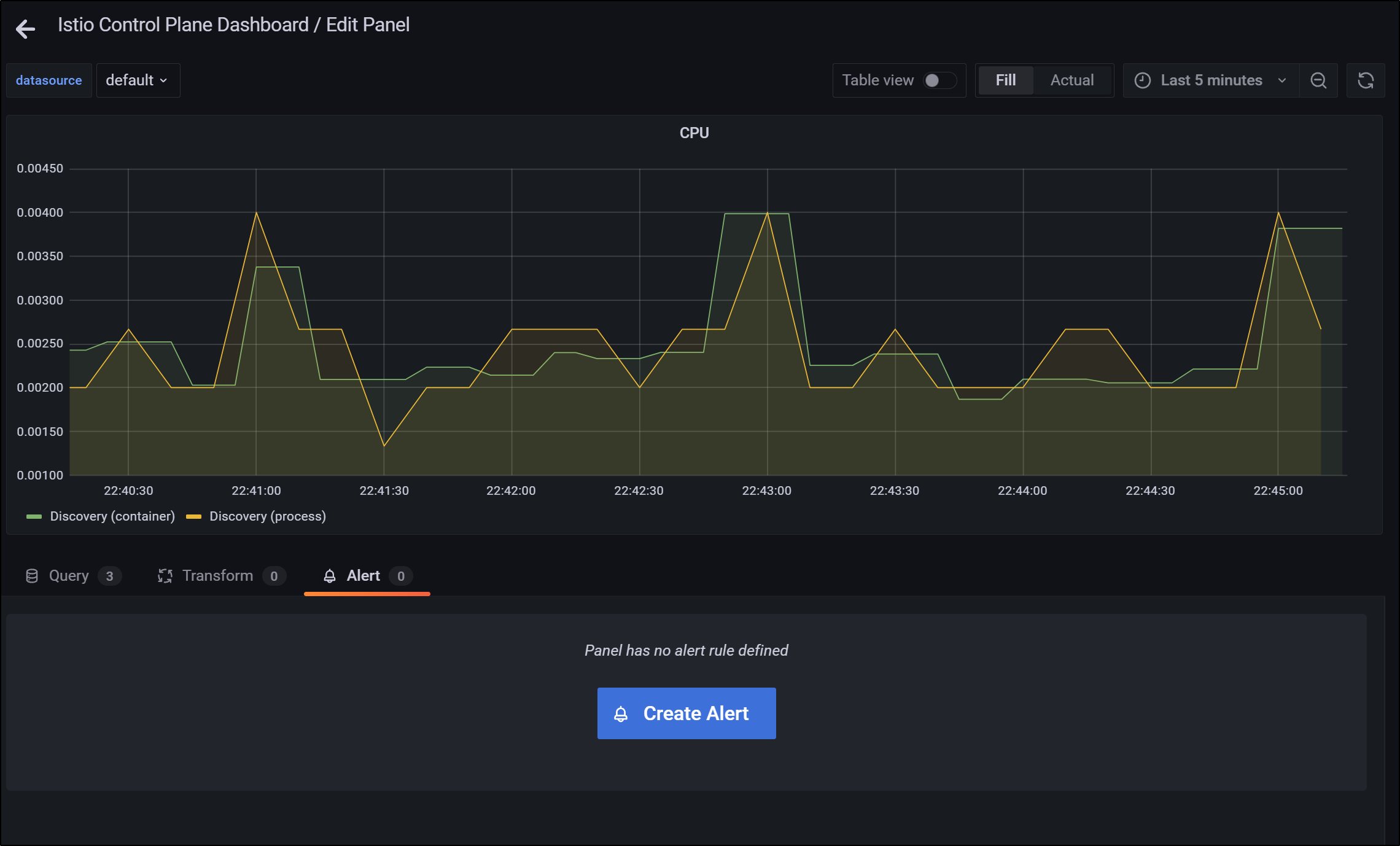Click the zoom out time range icon
Image resolution: width=1400 pixels, height=846 pixels.
coord(1318,80)
